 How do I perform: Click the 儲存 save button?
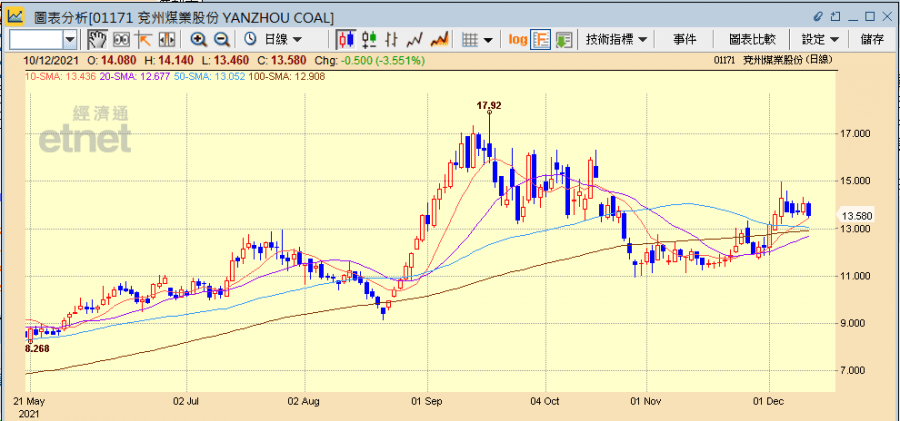(872, 39)
